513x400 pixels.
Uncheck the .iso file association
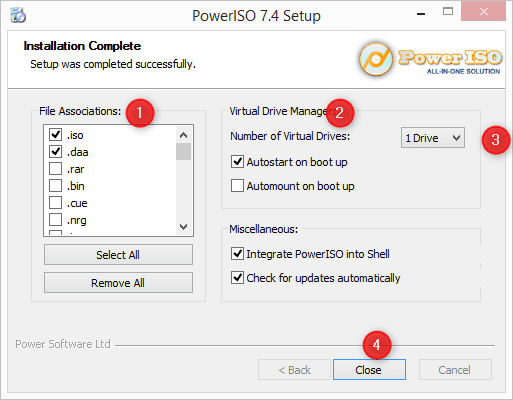(55, 135)
